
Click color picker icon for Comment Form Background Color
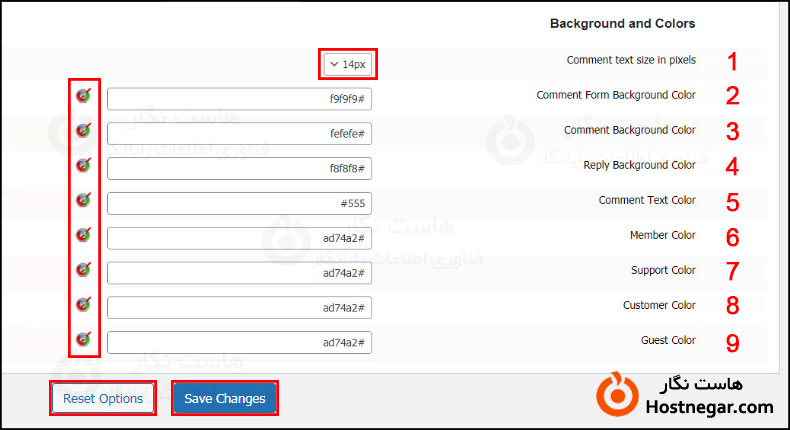pos(84,96)
